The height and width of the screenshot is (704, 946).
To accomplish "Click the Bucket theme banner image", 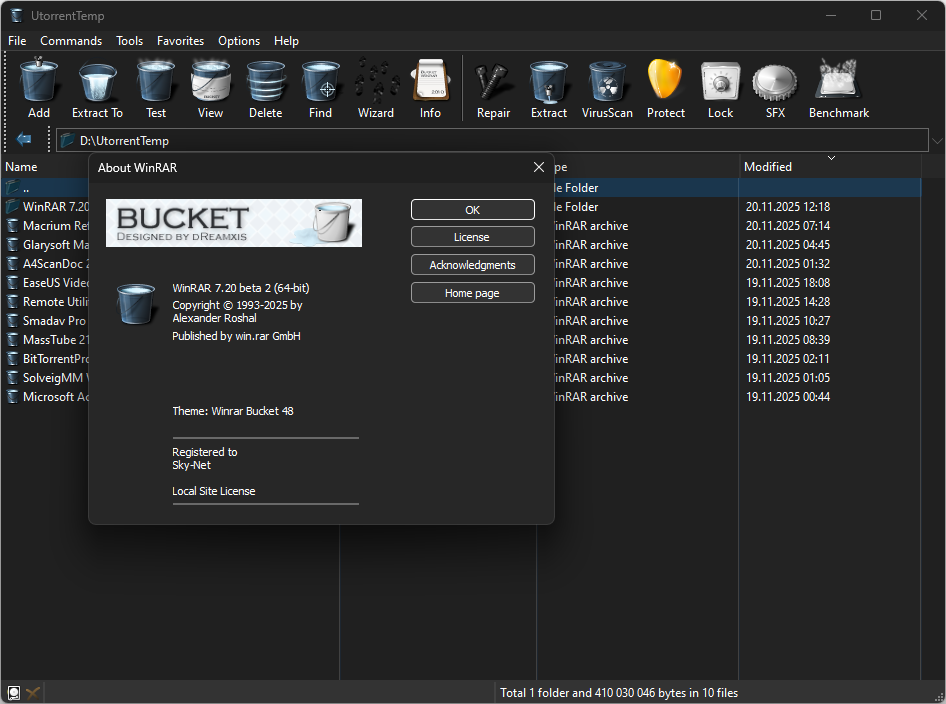I will click(234, 223).
